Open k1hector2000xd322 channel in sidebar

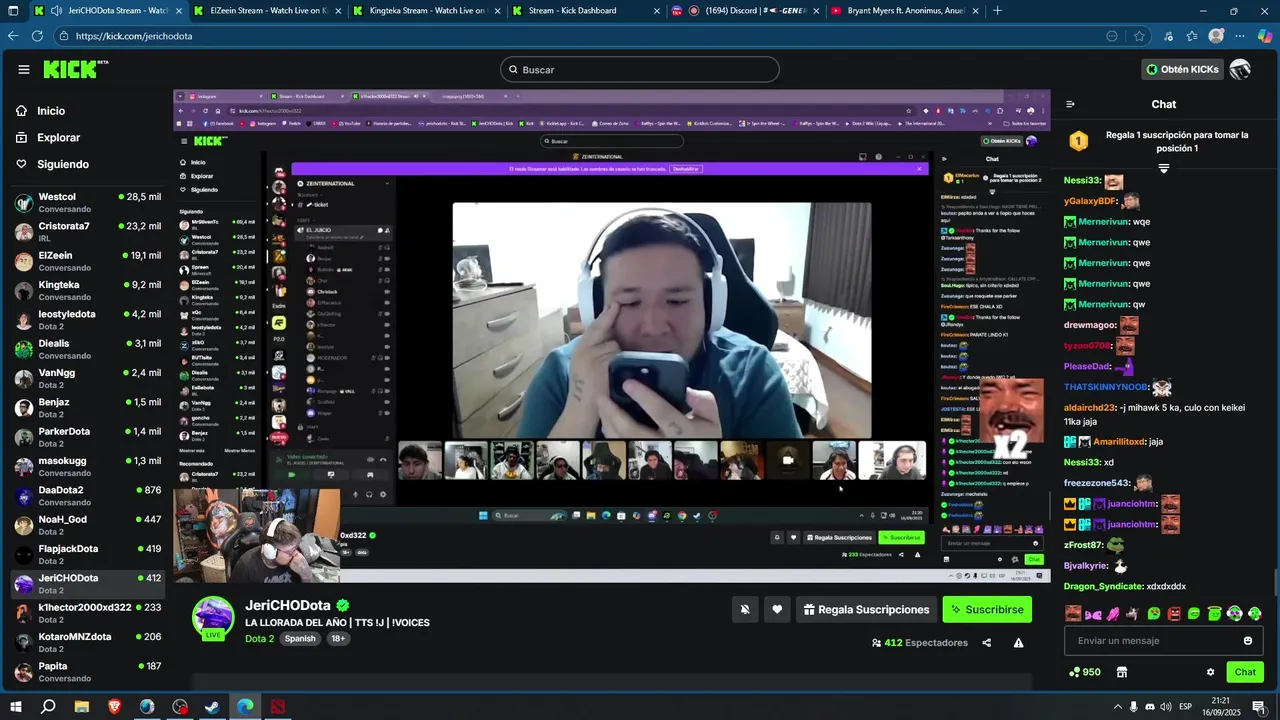pos(88,613)
